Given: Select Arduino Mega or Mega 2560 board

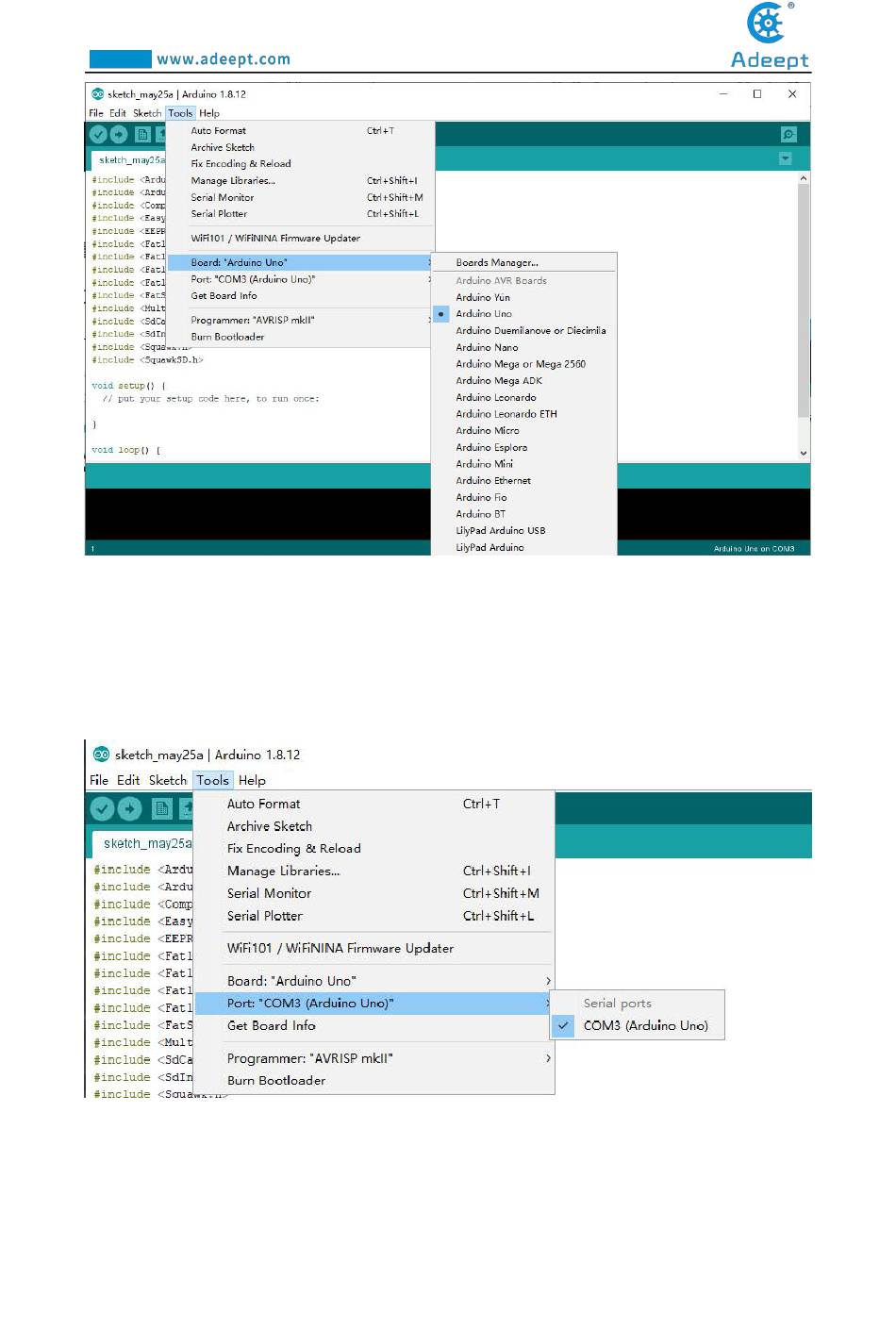Looking at the screenshot, I should 521,364.
